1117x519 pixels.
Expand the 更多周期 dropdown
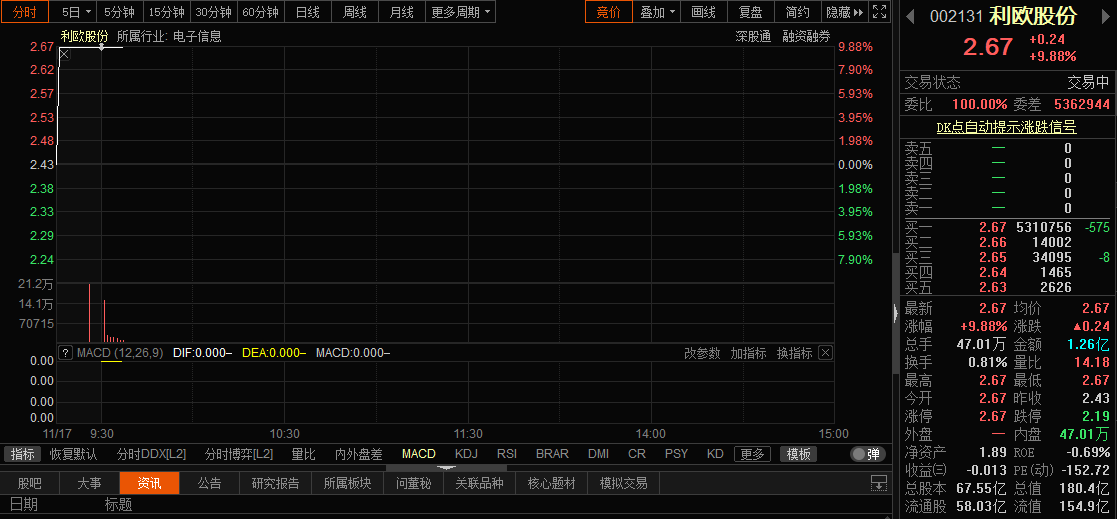pos(460,12)
